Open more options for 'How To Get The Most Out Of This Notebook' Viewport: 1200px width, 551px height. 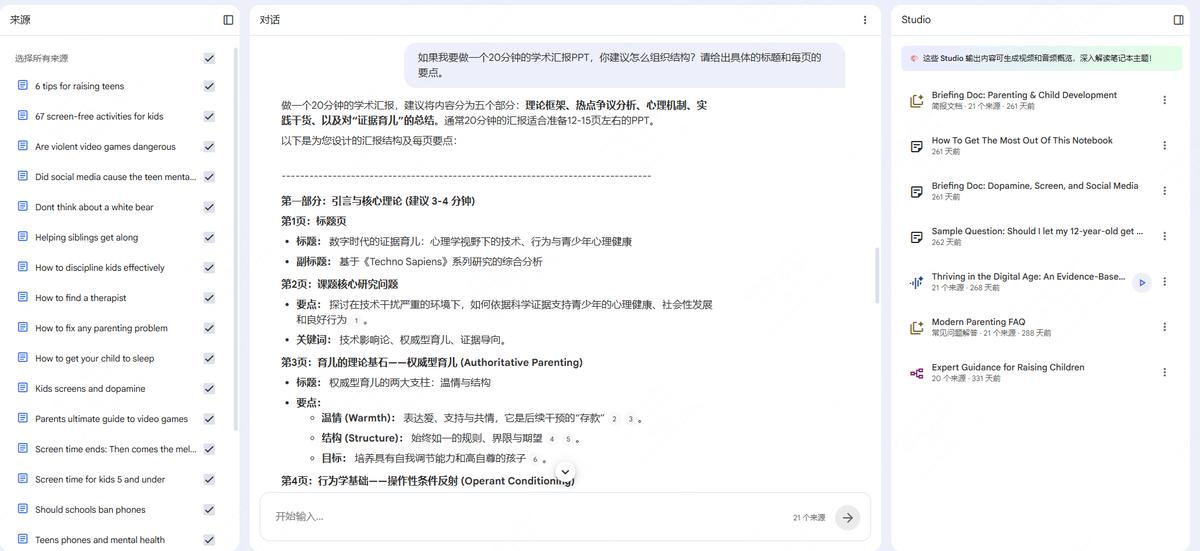(1164, 146)
